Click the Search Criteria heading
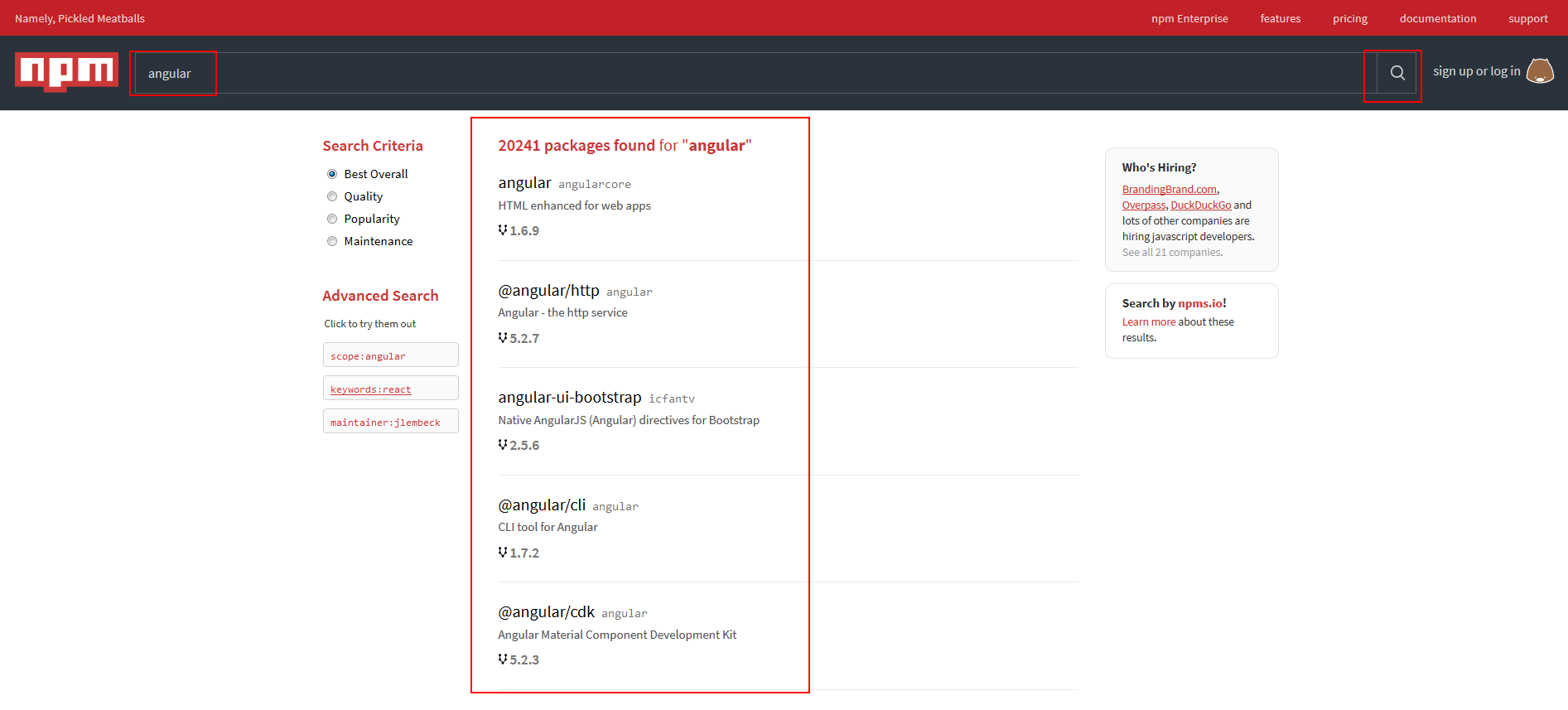The image size is (1568, 710). pyautogui.click(x=373, y=146)
